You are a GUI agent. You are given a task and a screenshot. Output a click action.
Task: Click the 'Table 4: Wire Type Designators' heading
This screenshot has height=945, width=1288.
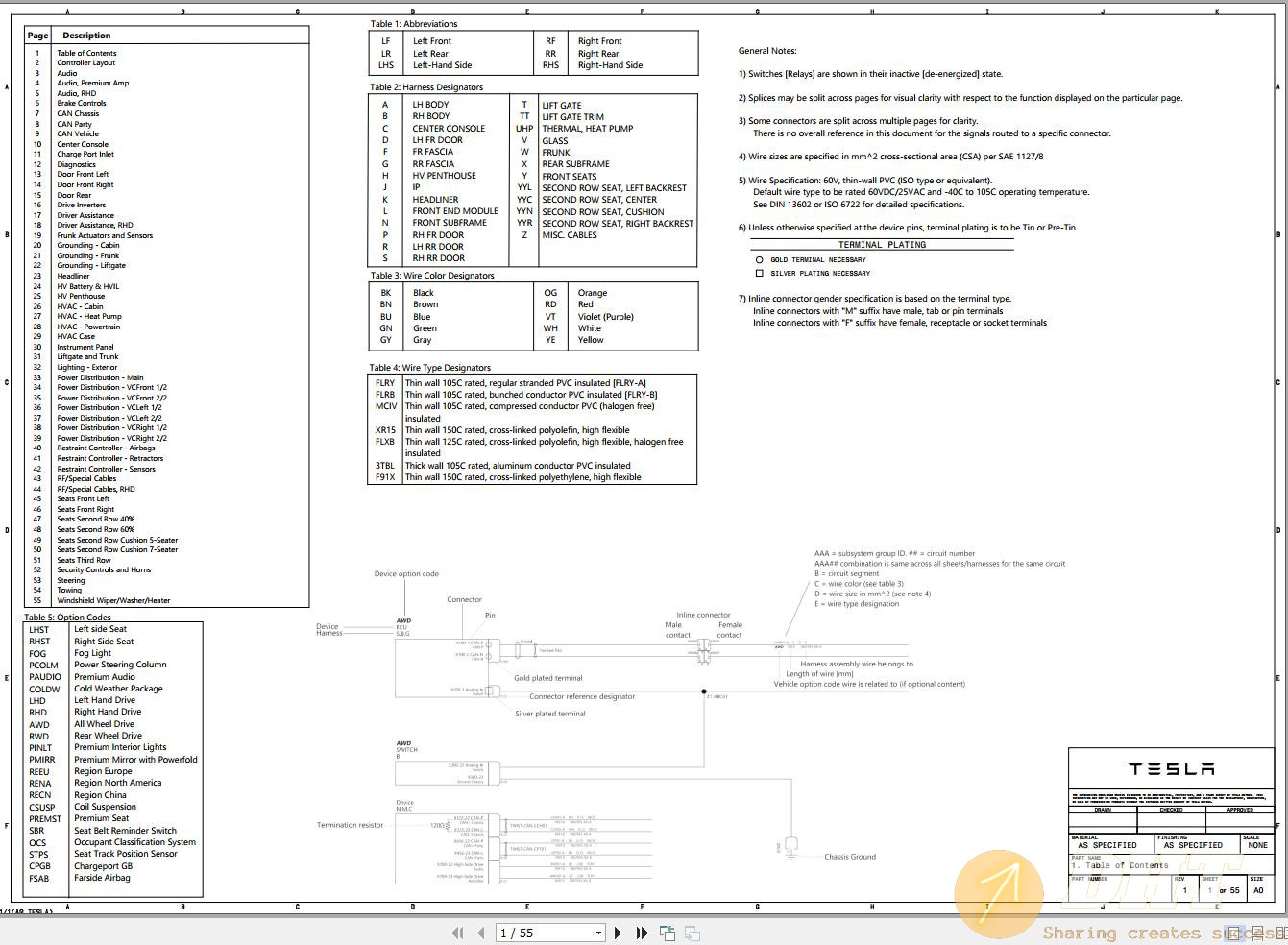pos(429,368)
